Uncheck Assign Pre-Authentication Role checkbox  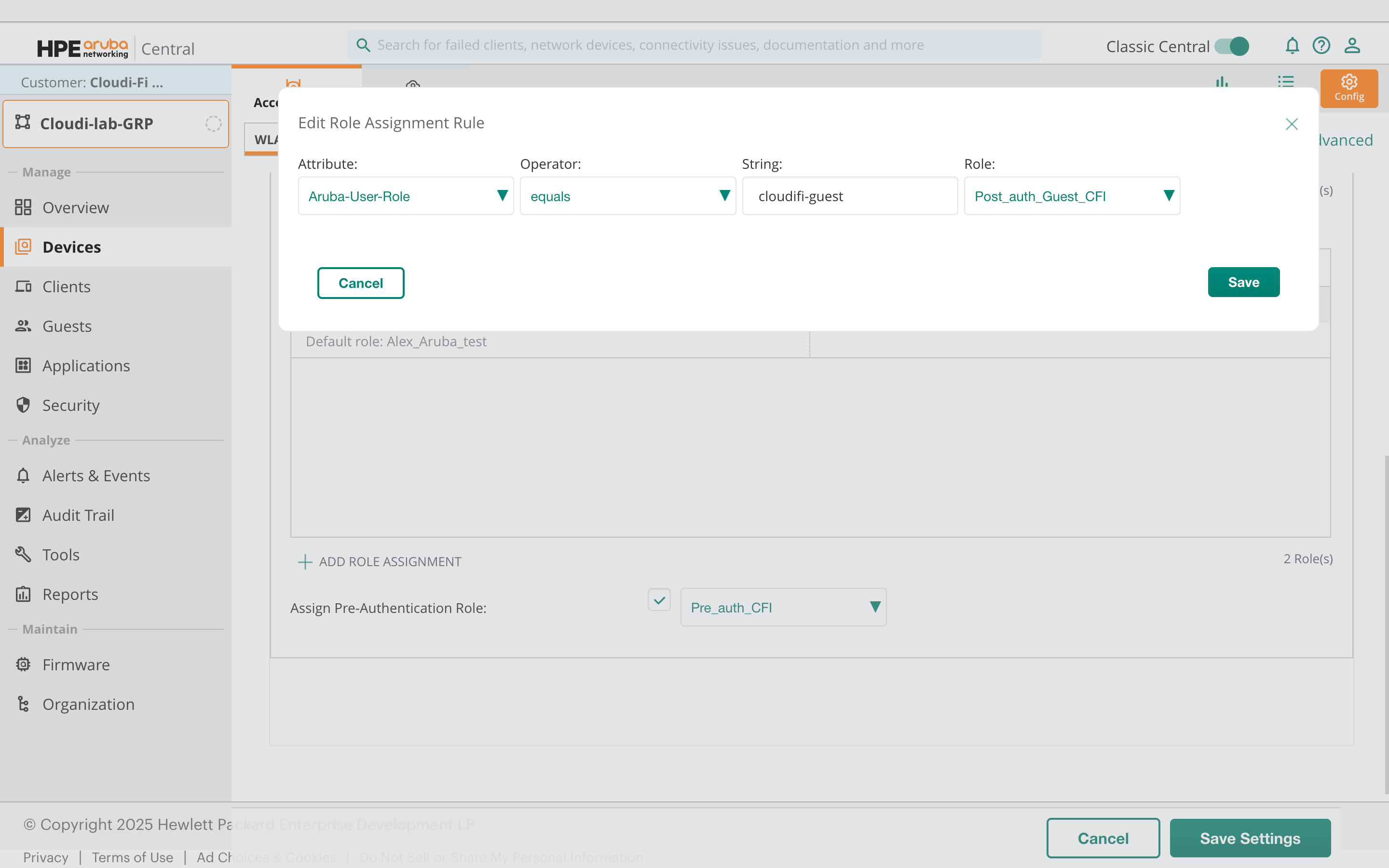pyautogui.click(x=659, y=600)
